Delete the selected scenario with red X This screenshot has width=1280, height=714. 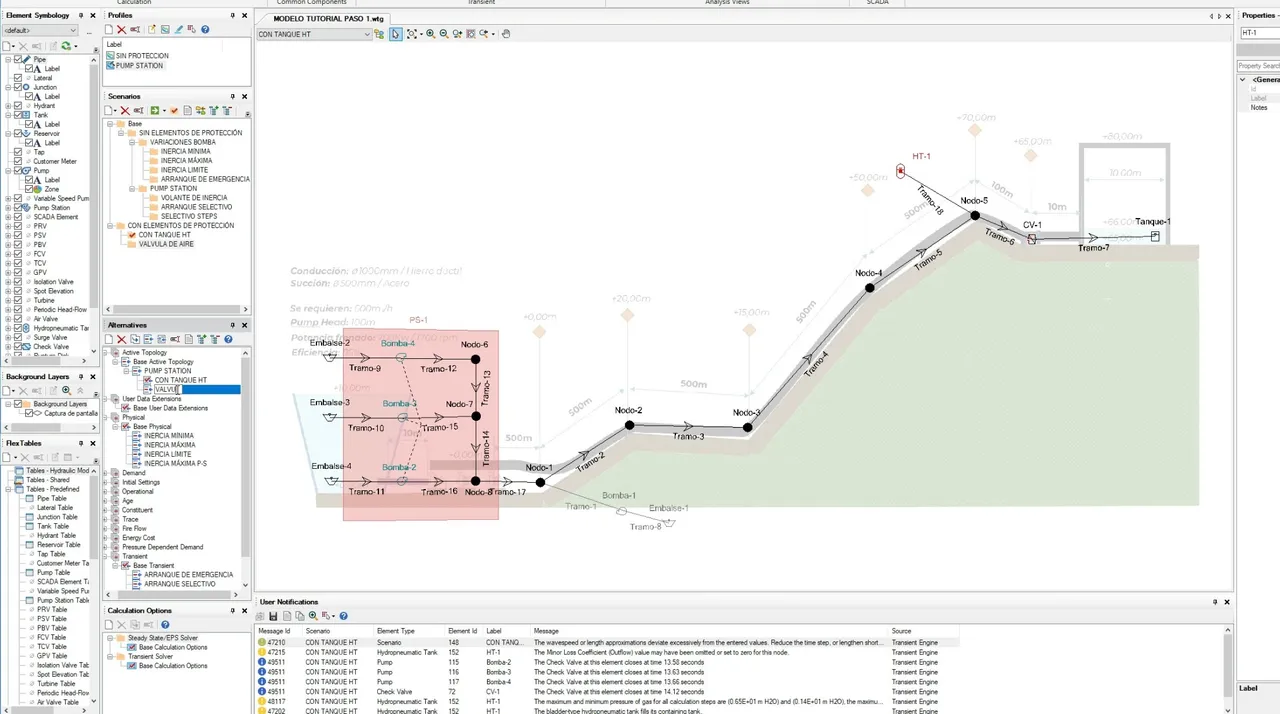click(x=125, y=110)
